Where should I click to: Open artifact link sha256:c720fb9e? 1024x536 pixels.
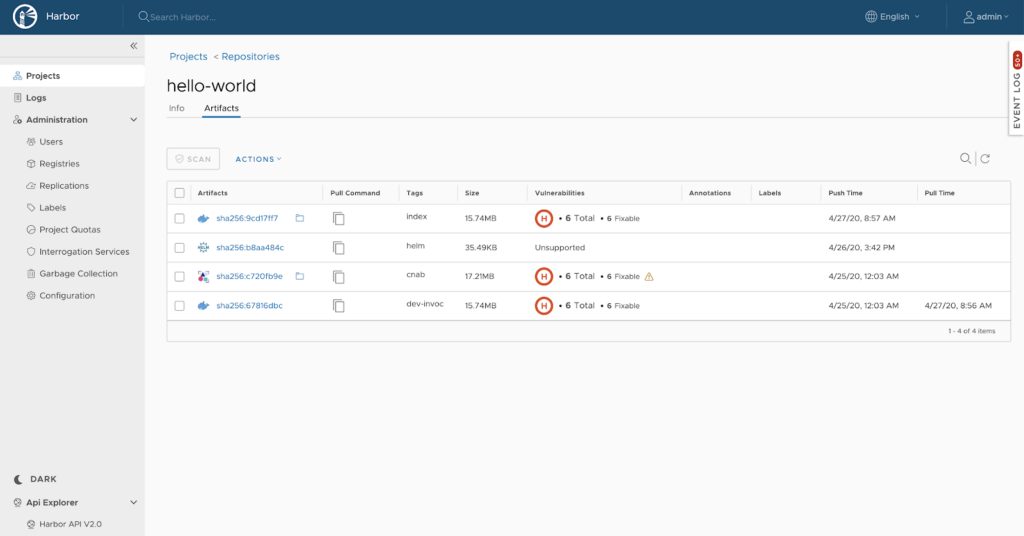click(249, 276)
